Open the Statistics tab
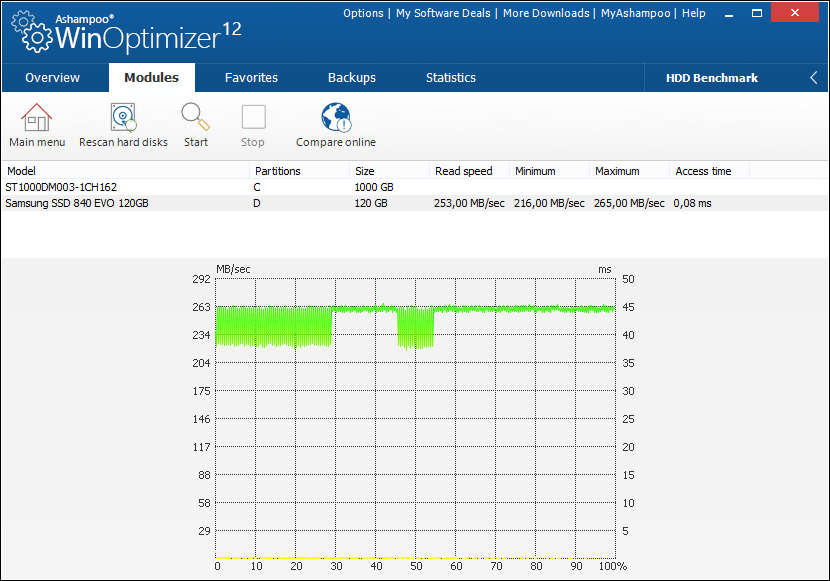The width and height of the screenshot is (830, 581). coord(451,78)
